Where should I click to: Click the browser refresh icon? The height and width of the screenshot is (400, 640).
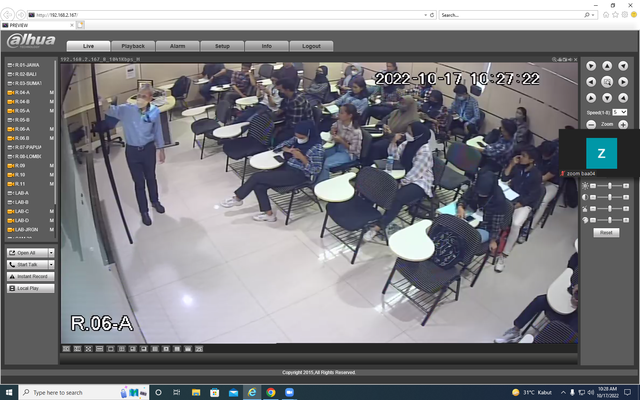(432, 15)
